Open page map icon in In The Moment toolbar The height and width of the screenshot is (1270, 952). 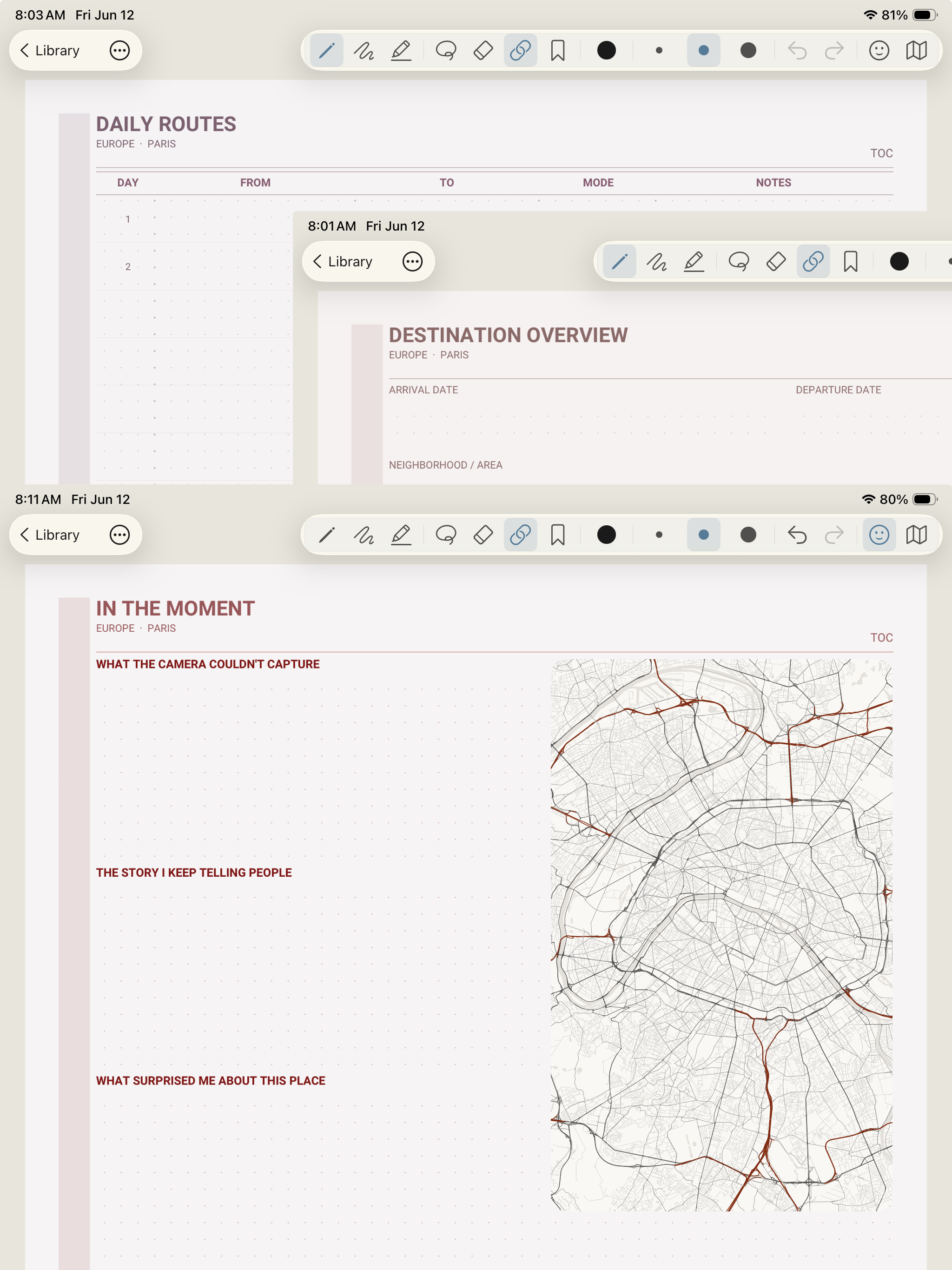click(916, 535)
